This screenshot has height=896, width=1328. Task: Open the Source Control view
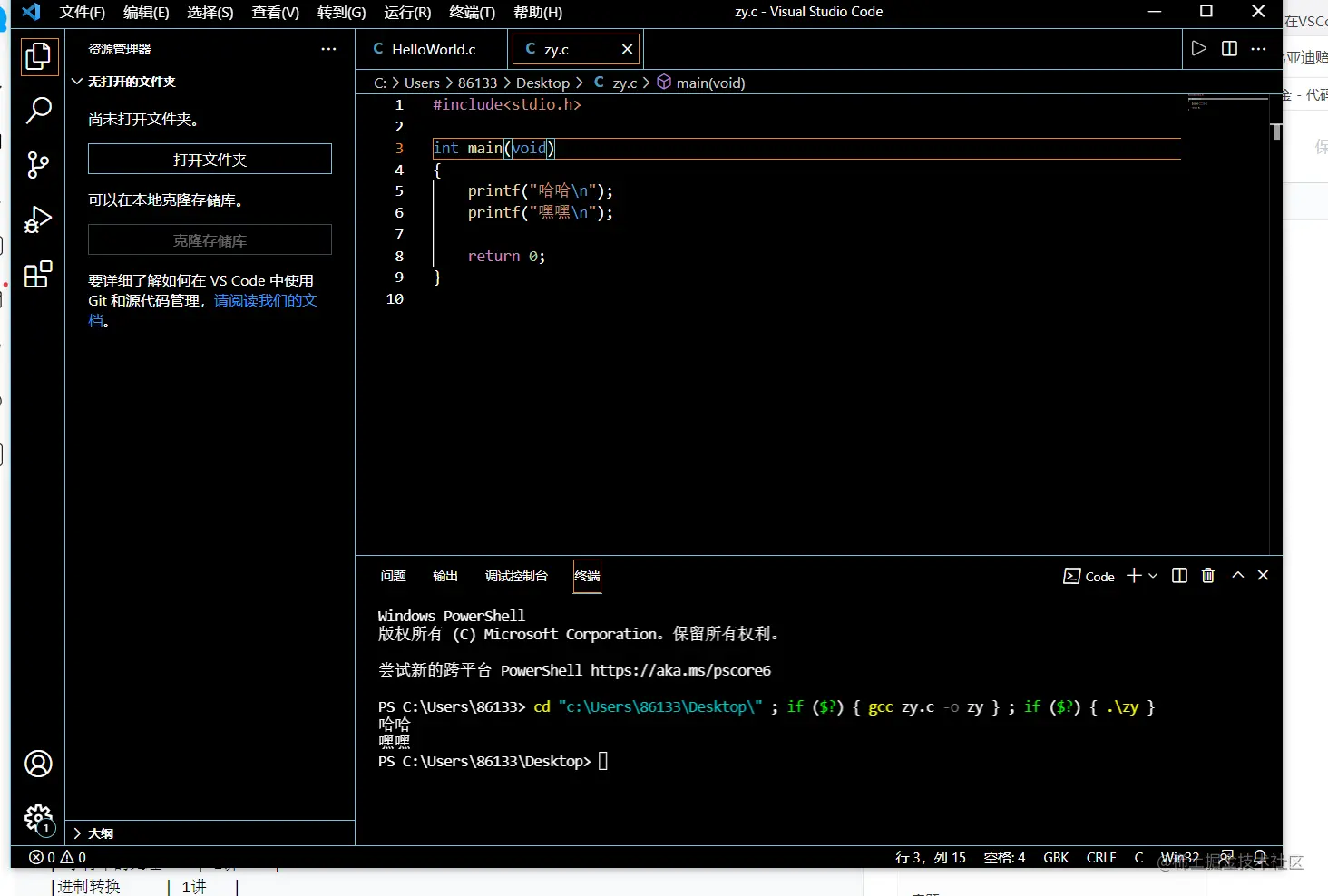pos(38,165)
